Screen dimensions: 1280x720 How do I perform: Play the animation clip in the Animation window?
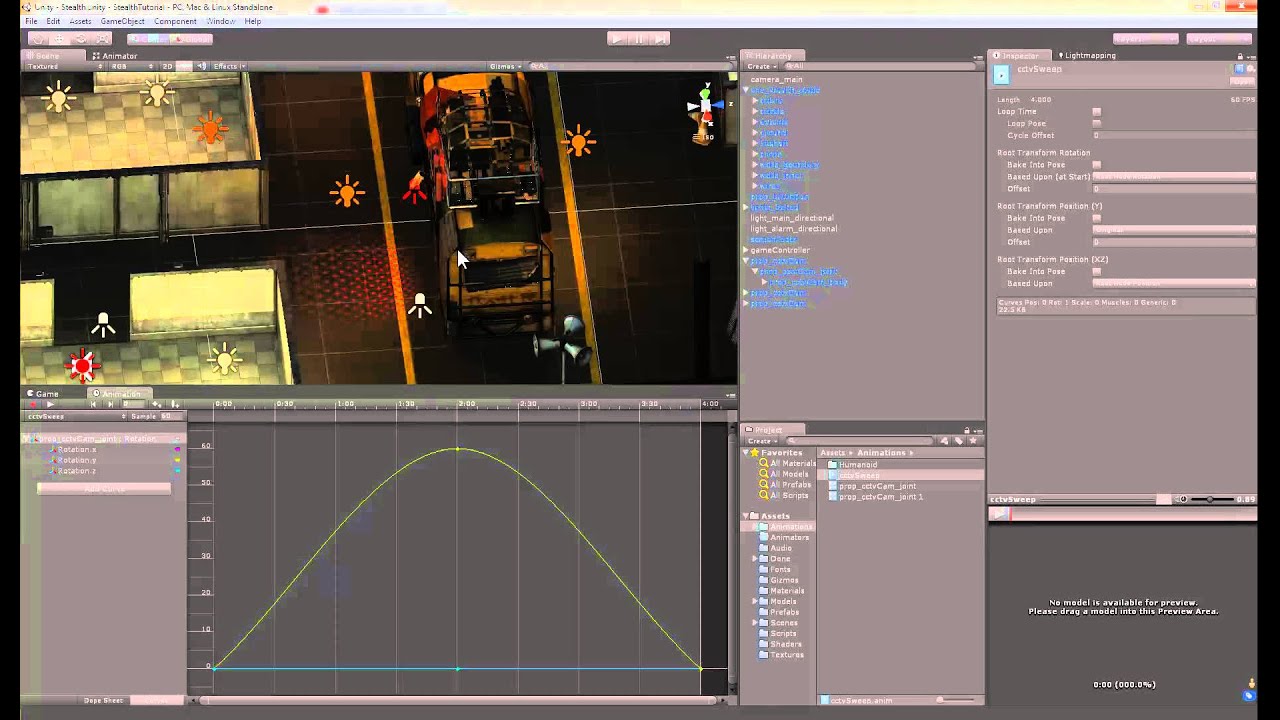click(50, 404)
